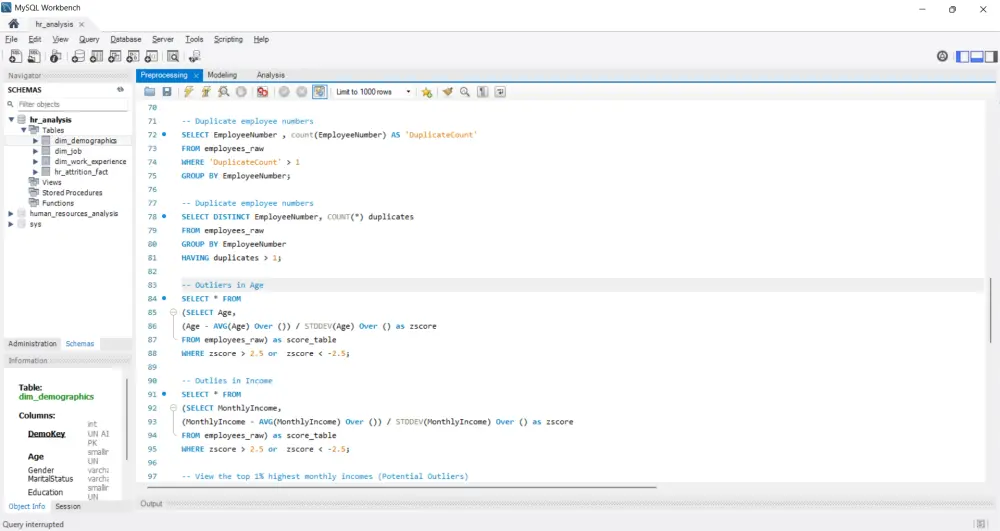Click the create new view icon
This screenshot has height=531, width=1000.
[x=115, y=57]
